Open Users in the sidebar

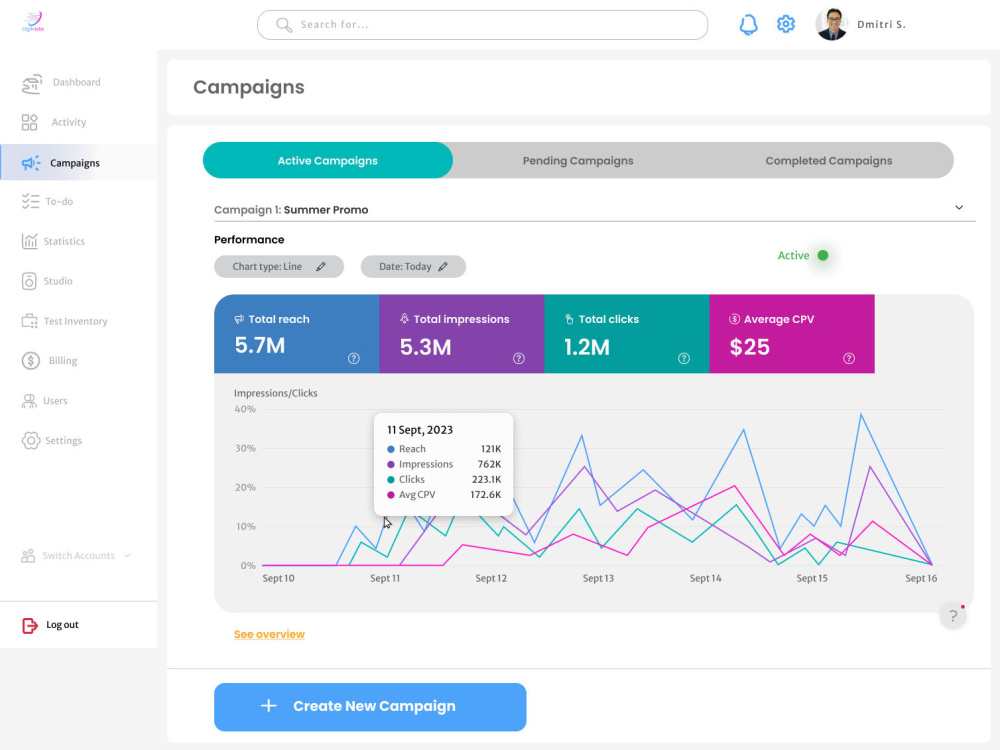pos(45,401)
